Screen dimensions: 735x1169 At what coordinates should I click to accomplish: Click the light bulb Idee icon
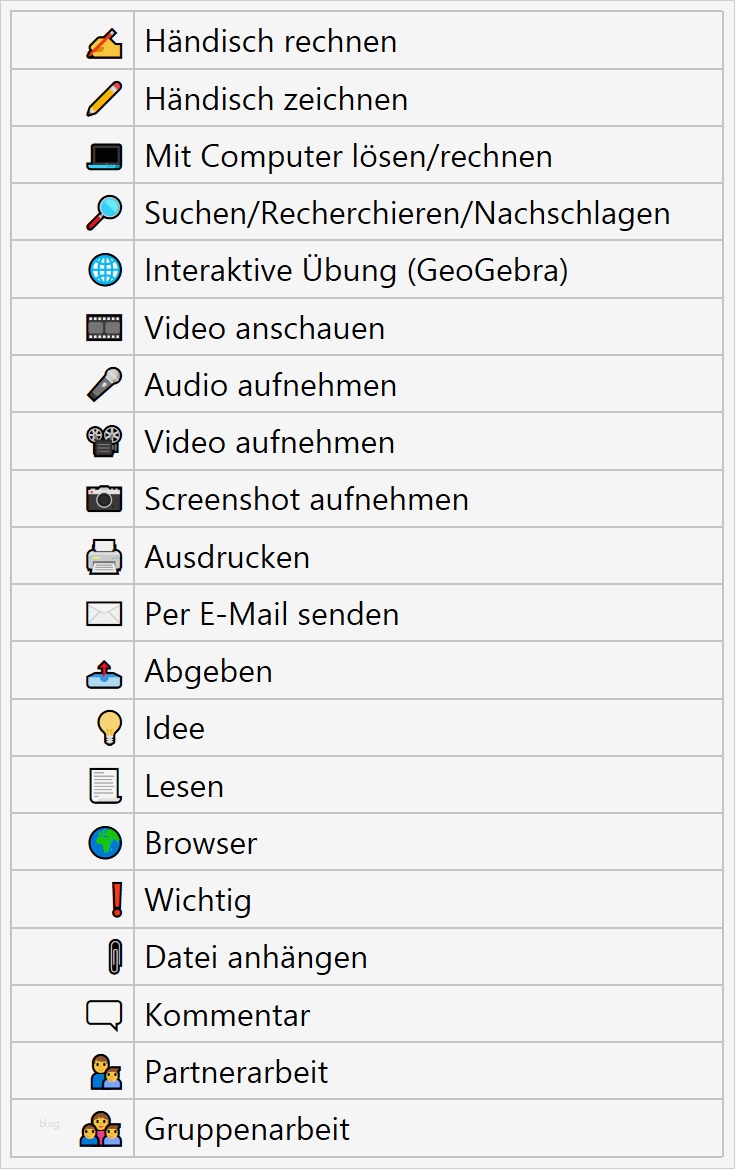107,728
